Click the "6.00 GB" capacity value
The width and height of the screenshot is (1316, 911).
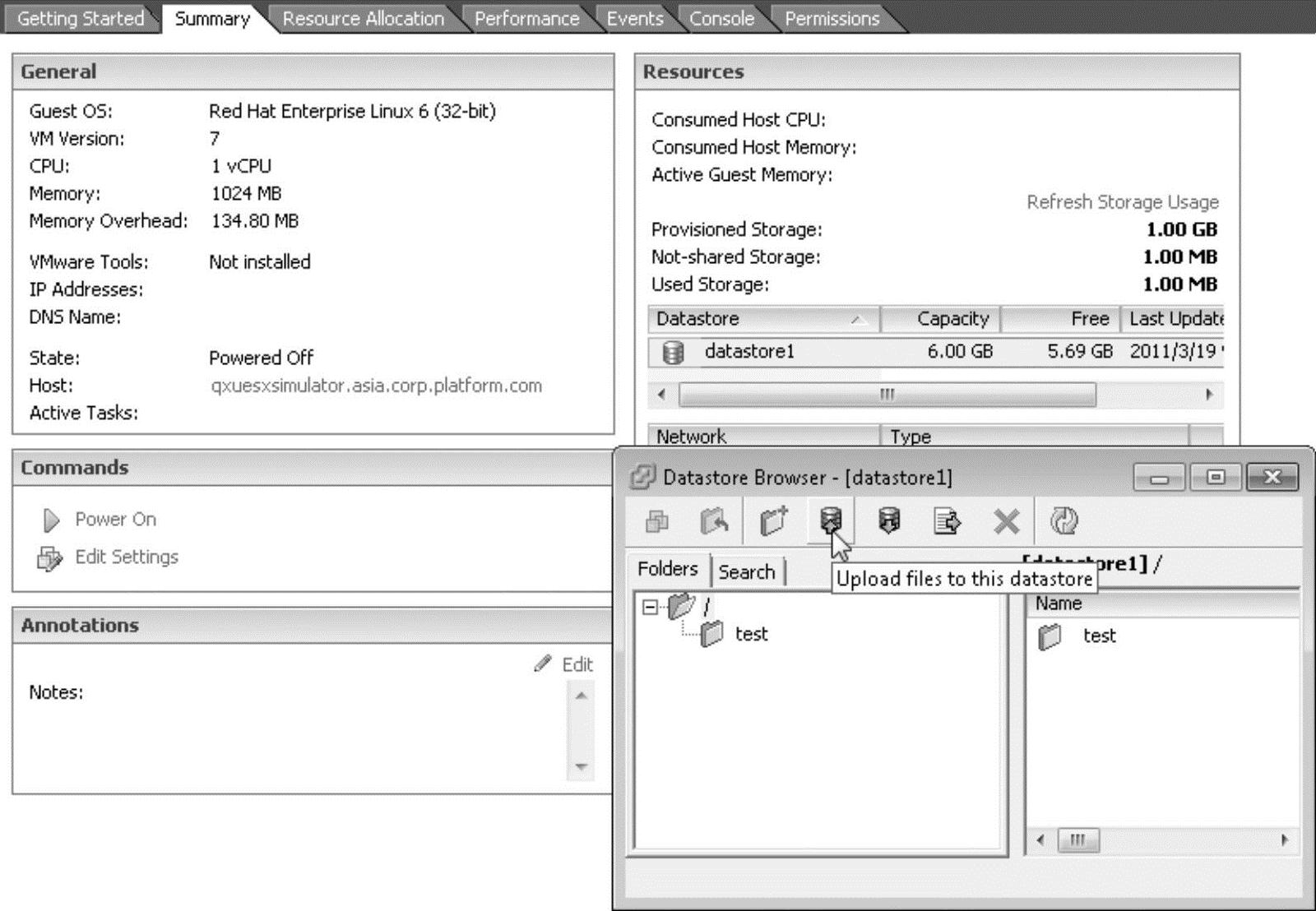960,352
